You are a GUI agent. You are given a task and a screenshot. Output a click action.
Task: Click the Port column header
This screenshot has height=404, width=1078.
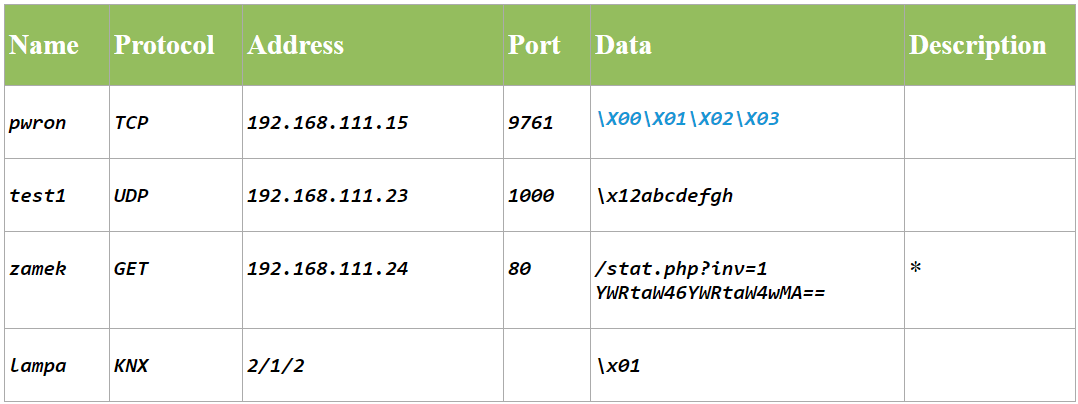pyautogui.click(x=534, y=46)
